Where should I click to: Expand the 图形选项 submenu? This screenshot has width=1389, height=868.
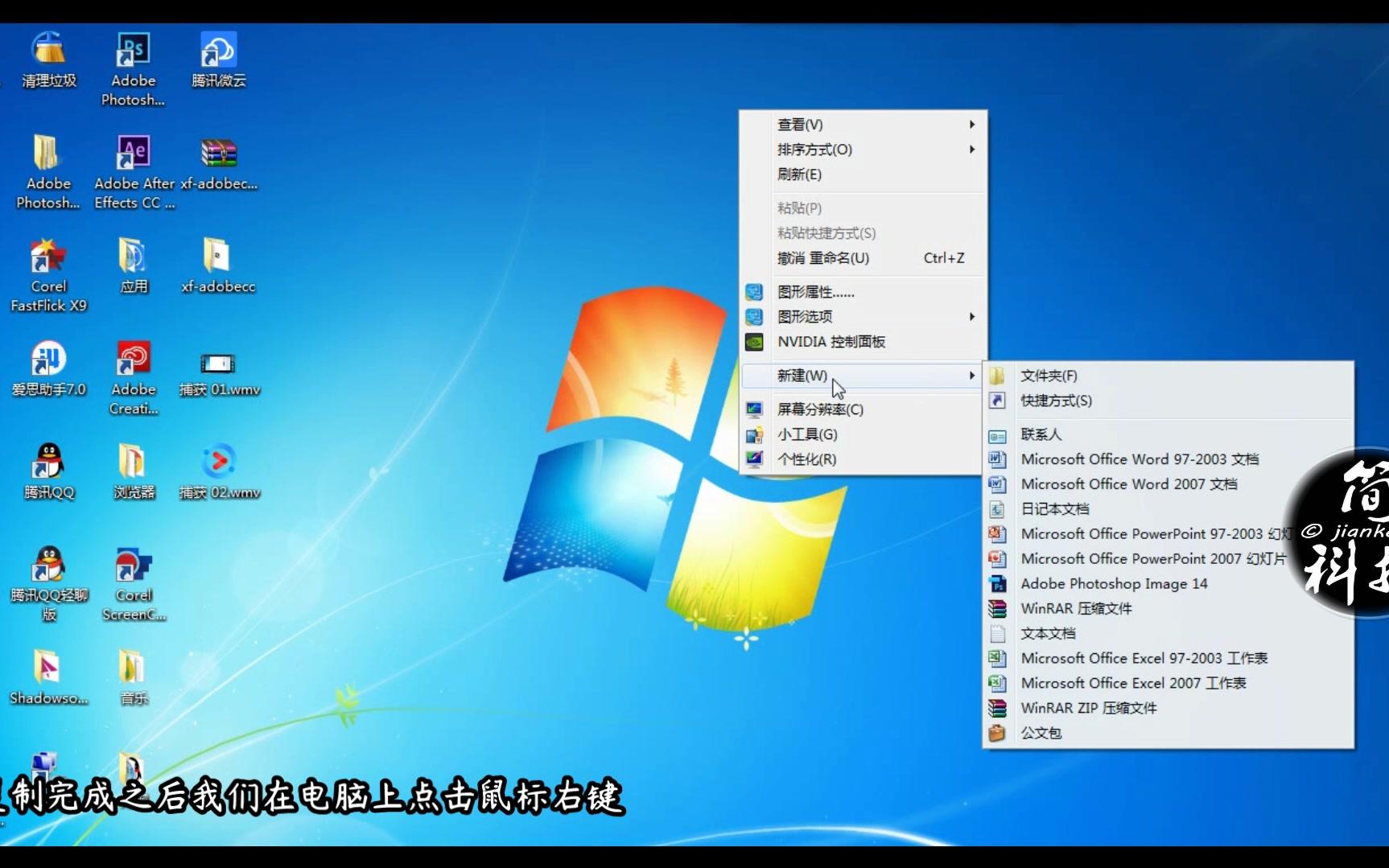point(863,317)
